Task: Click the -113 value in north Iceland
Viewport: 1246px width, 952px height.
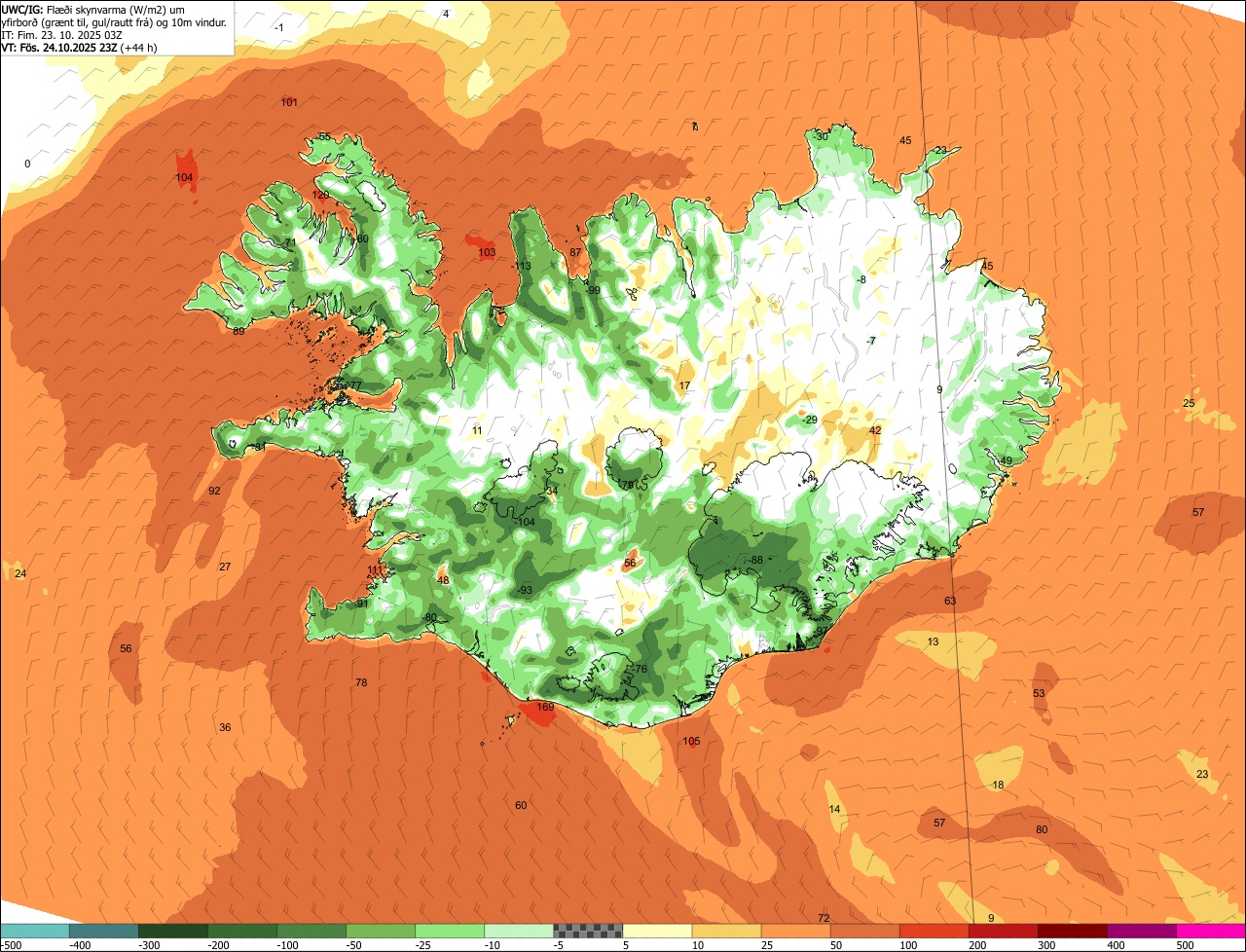Action: [522, 266]
